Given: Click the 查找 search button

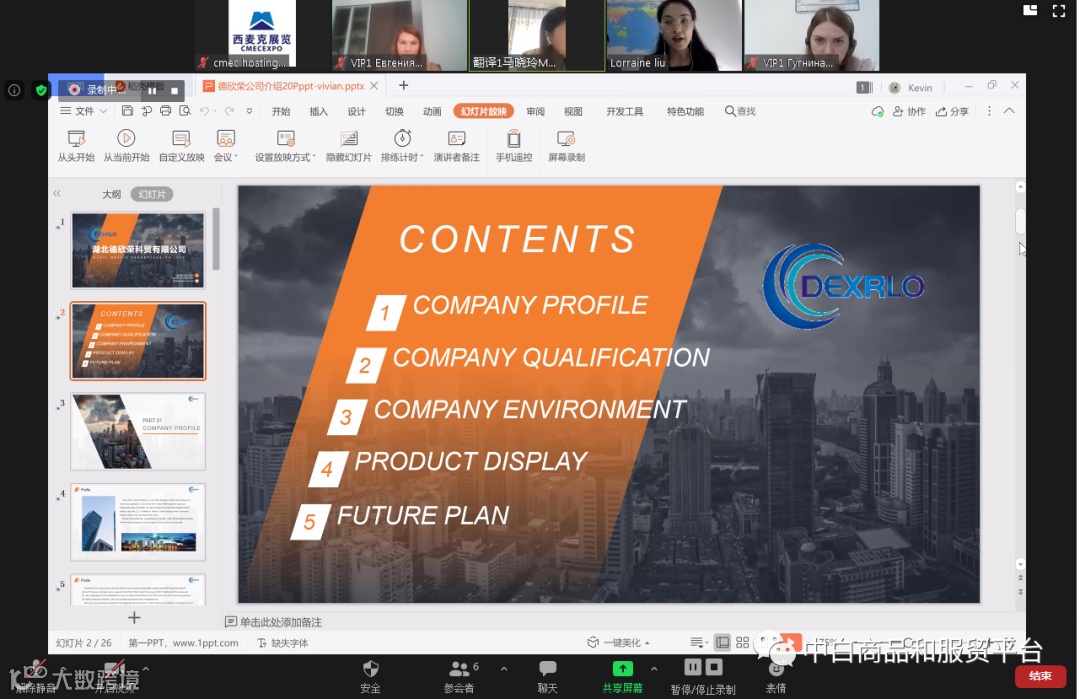Looking at the screenshot, I should click(x=740, y=111).
